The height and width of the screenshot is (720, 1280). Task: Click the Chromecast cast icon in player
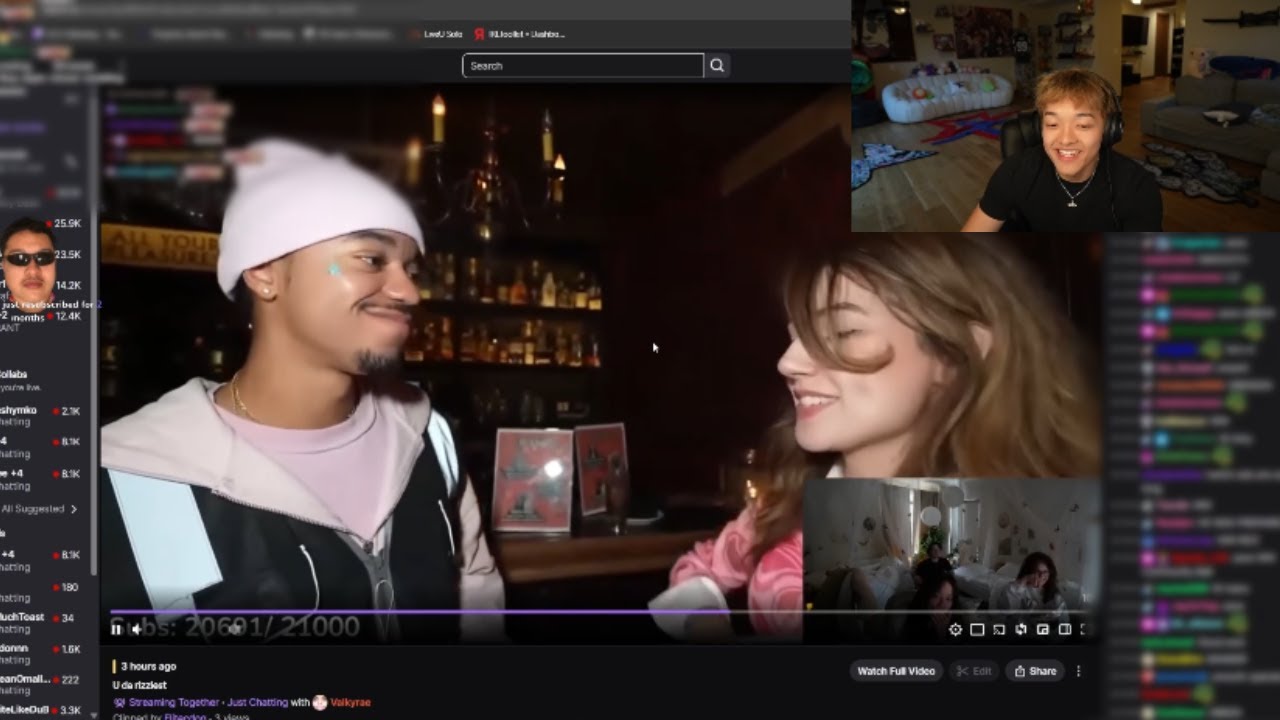point(999,629)
